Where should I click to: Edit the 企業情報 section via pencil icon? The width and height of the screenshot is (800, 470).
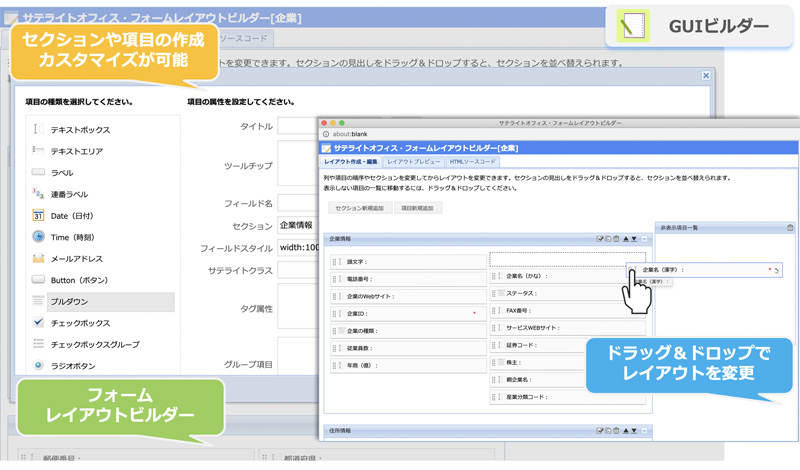pos(599,239)
